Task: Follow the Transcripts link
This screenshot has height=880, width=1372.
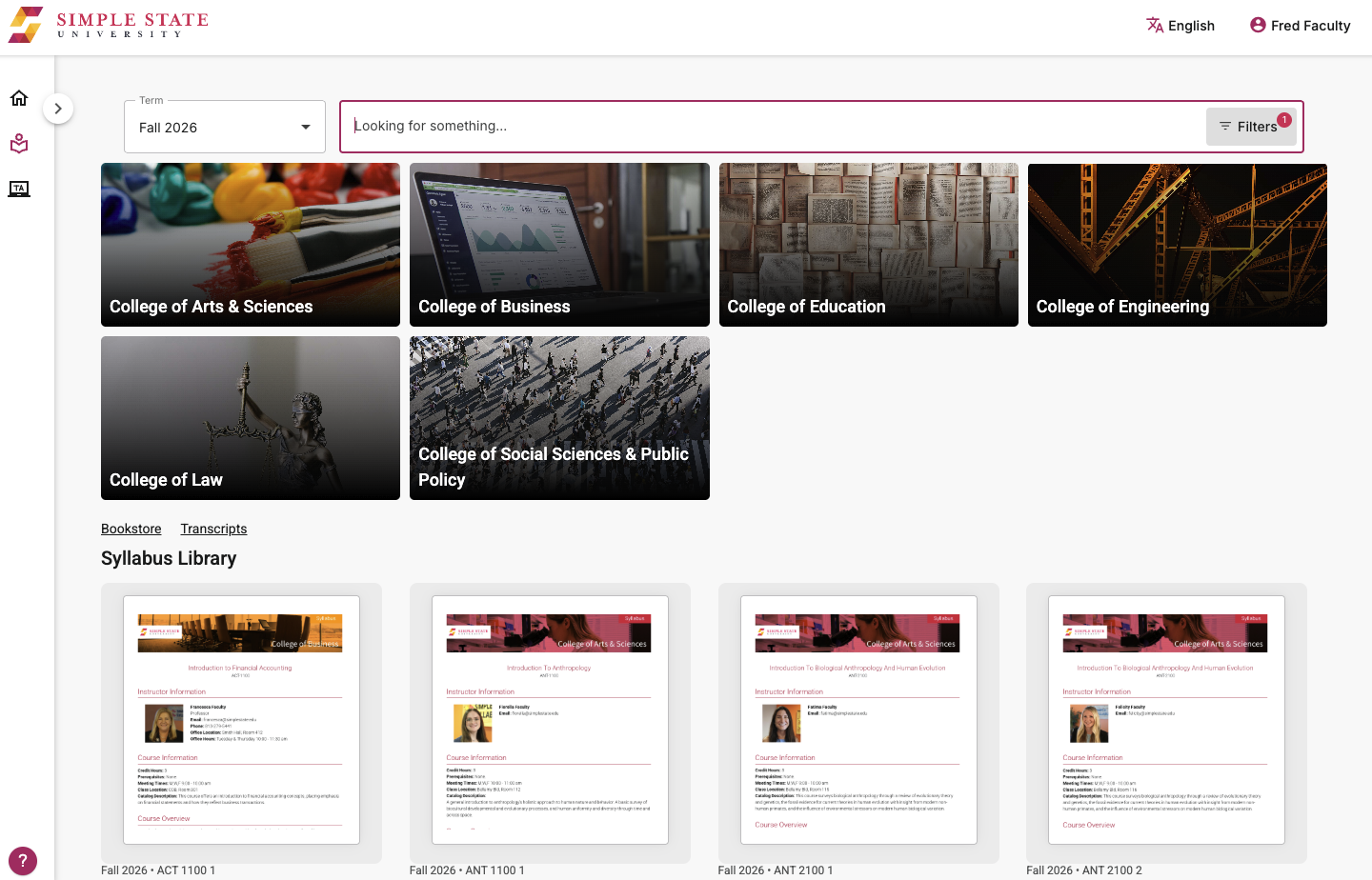Action: [213, 529]
